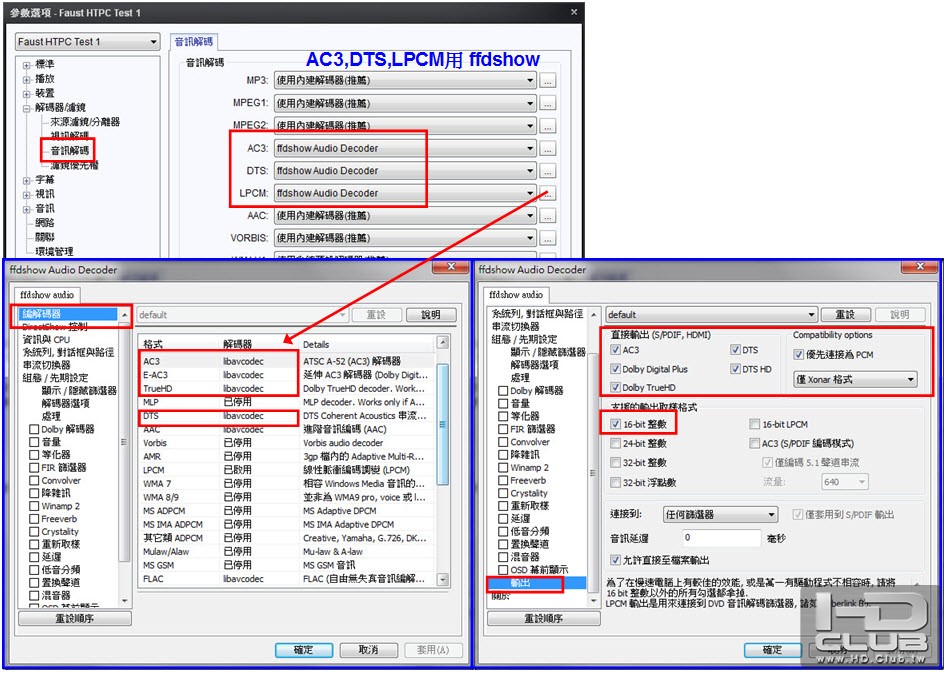Viewport: 947px width, 674px height.
Task: Click the ... button beside MP3
Action: (x=547, y=81)
